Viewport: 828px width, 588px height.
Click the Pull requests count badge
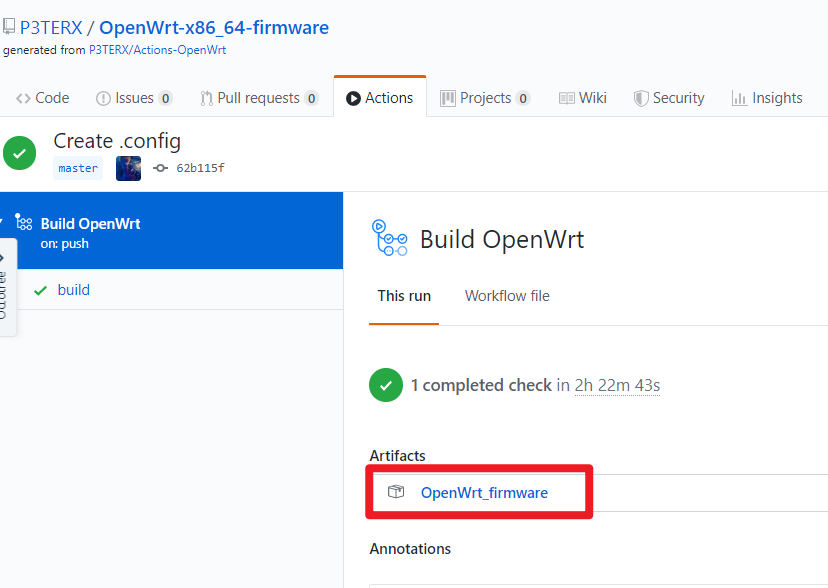(x=312, y=99)
